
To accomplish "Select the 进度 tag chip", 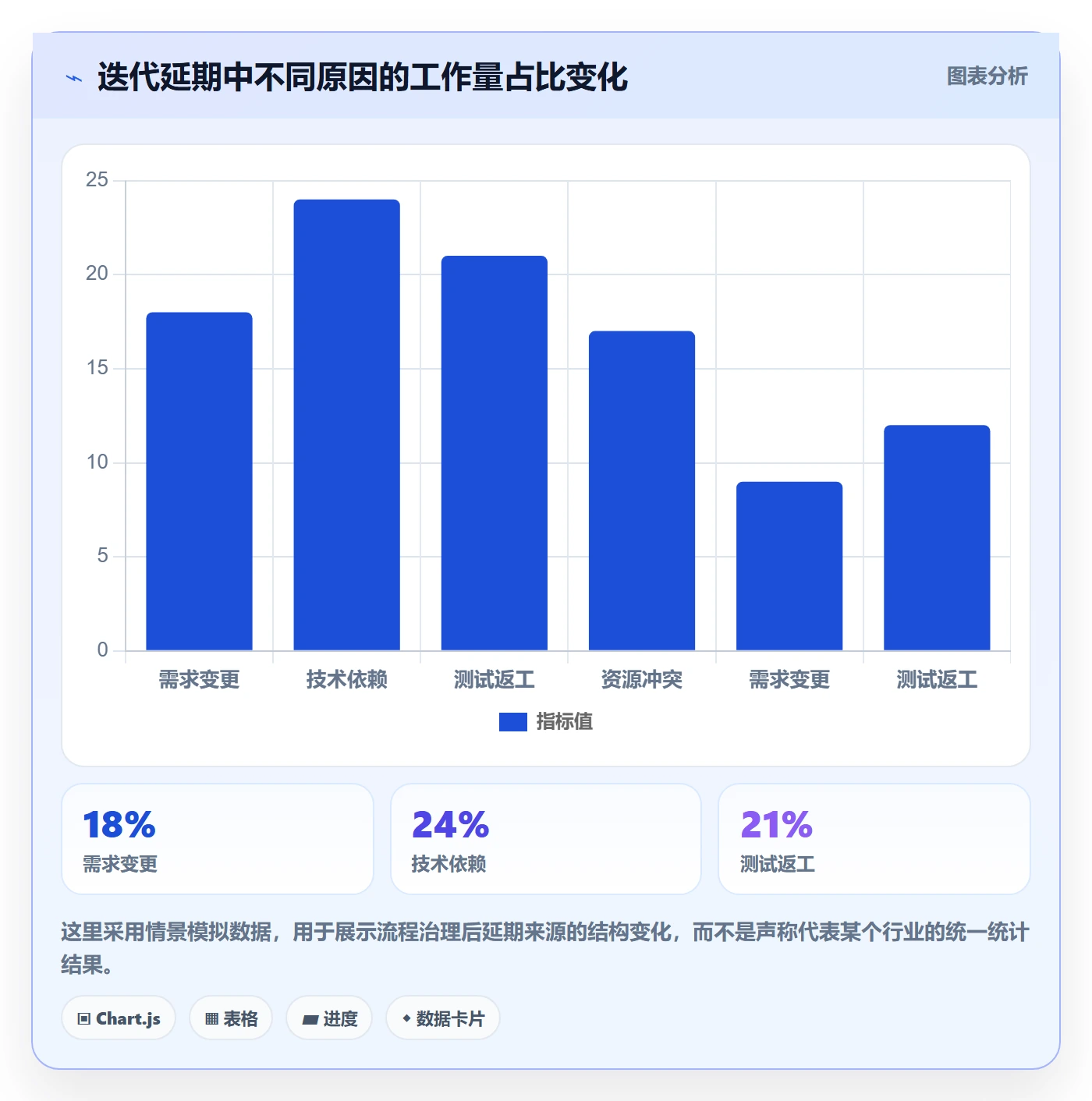I will (329, 1018).
